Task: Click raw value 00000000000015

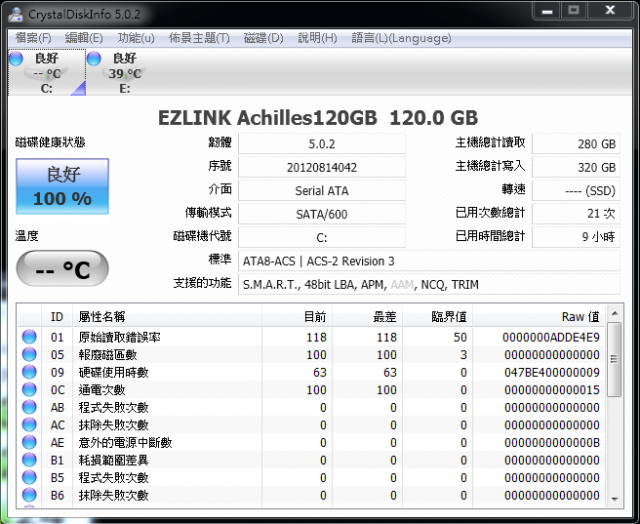Action: (552, 390)
